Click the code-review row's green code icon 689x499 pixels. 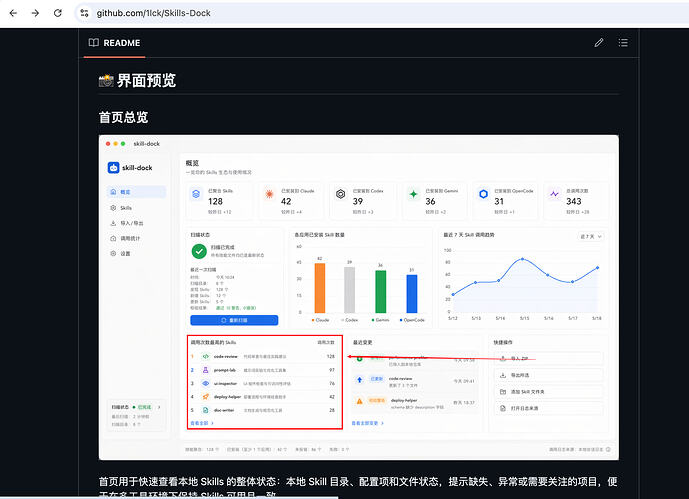[205, 357]
